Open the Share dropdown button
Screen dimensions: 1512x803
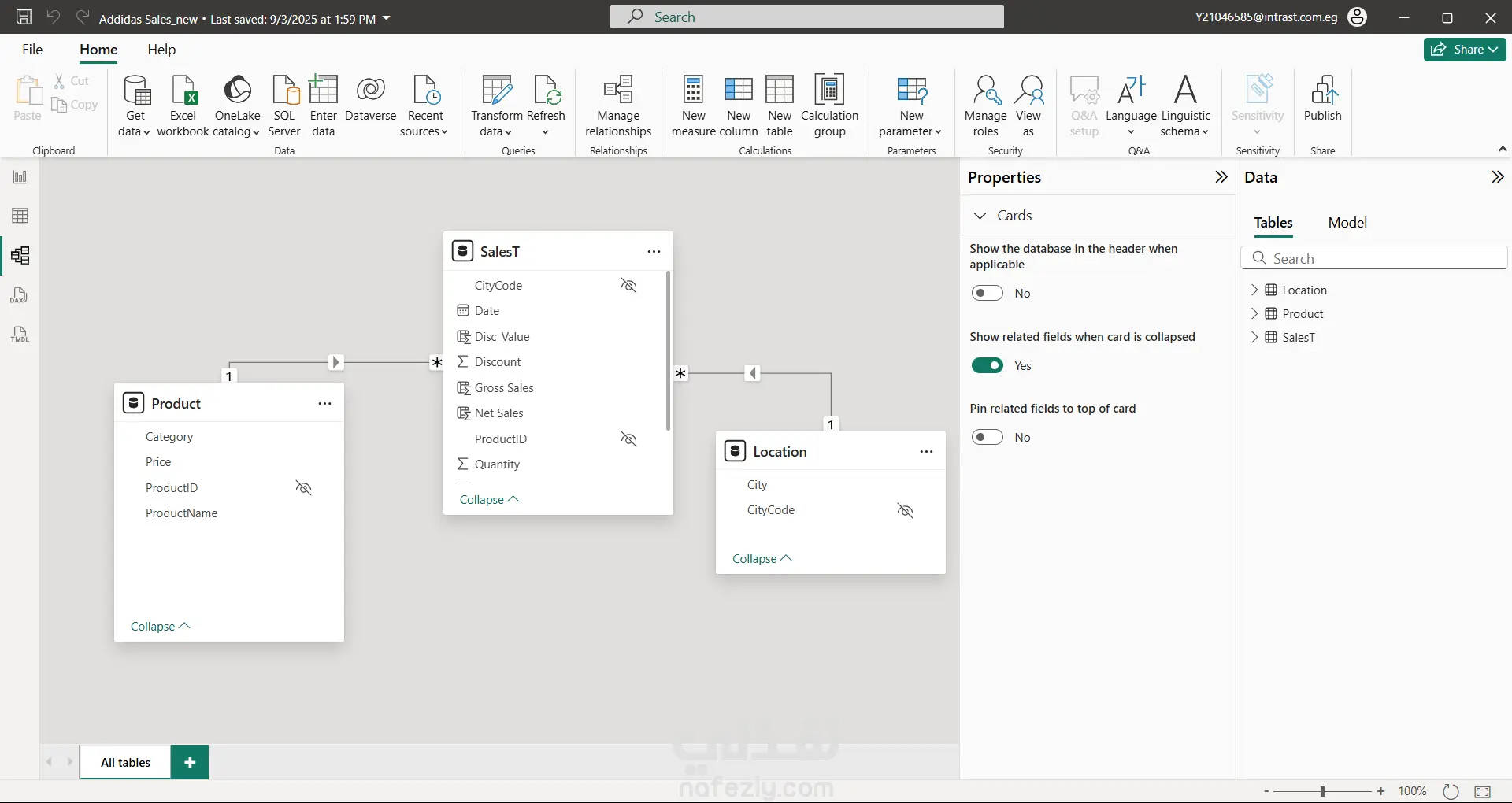point(1464,50)
